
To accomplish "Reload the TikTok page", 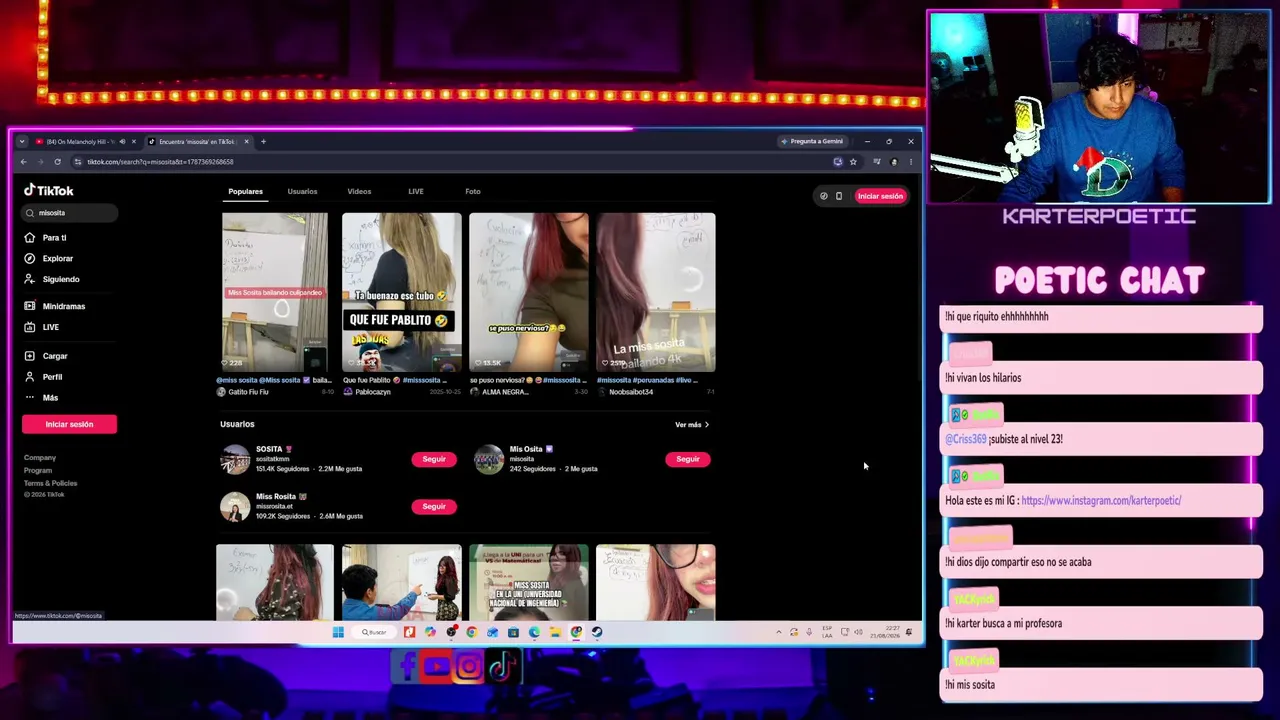I will pyautogui.click(x=57, y=162).
